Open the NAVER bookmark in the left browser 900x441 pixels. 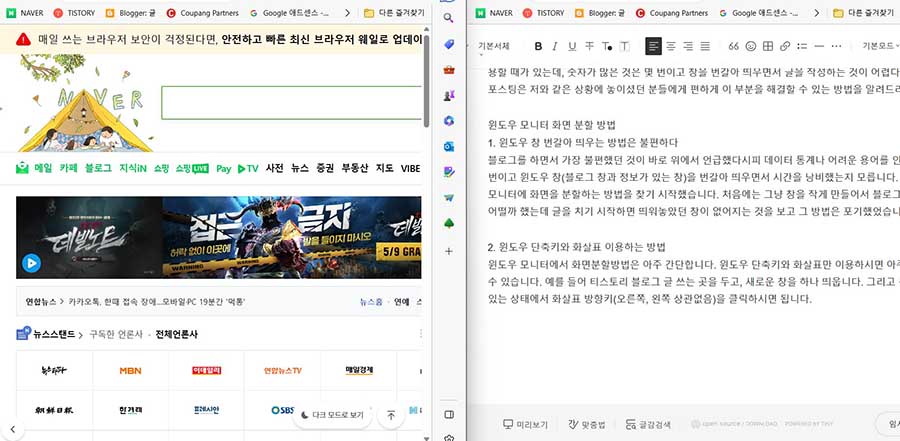coord(25,13)
